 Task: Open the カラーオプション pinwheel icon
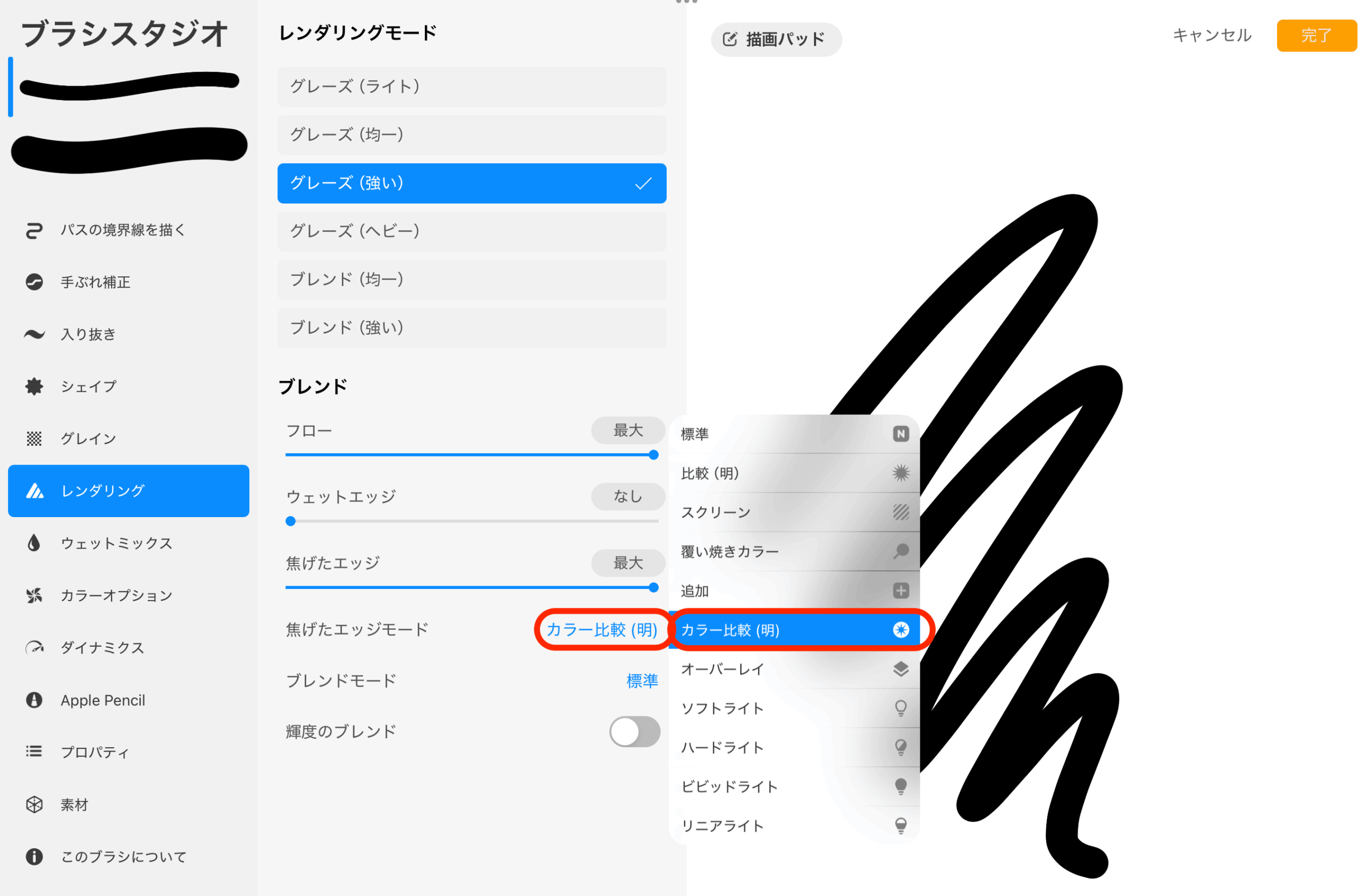[x=35, y=596]
